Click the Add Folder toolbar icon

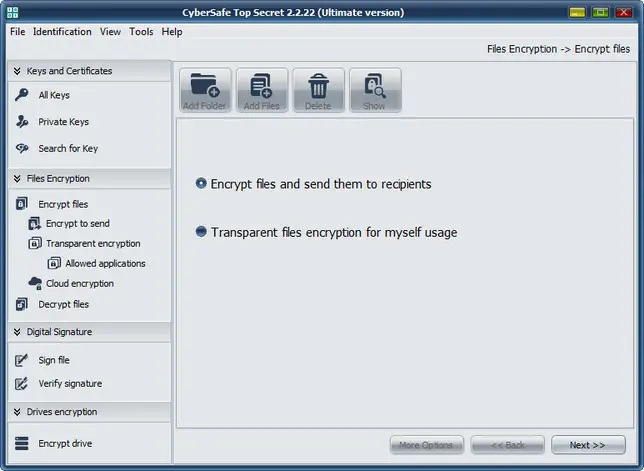[206, 90]
